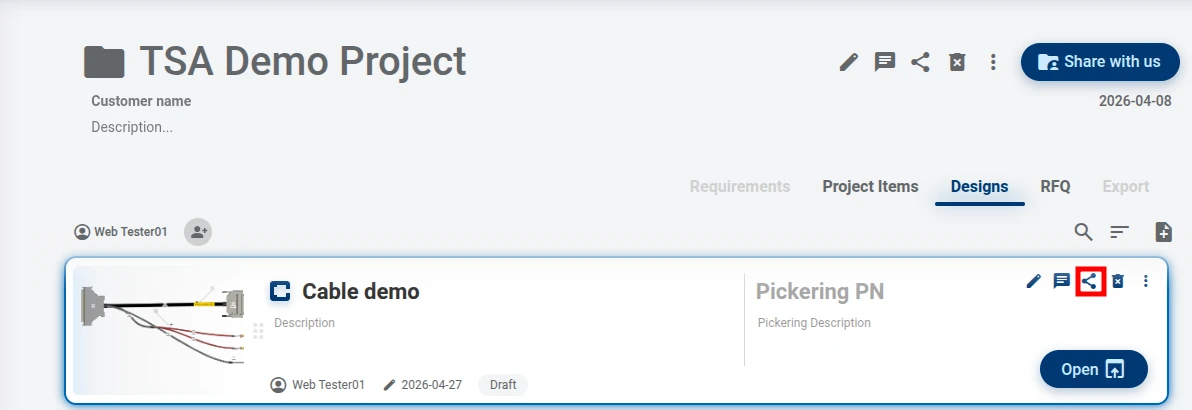
Task: Open the Cable demo design button
Action: [x=1093, y=370]
